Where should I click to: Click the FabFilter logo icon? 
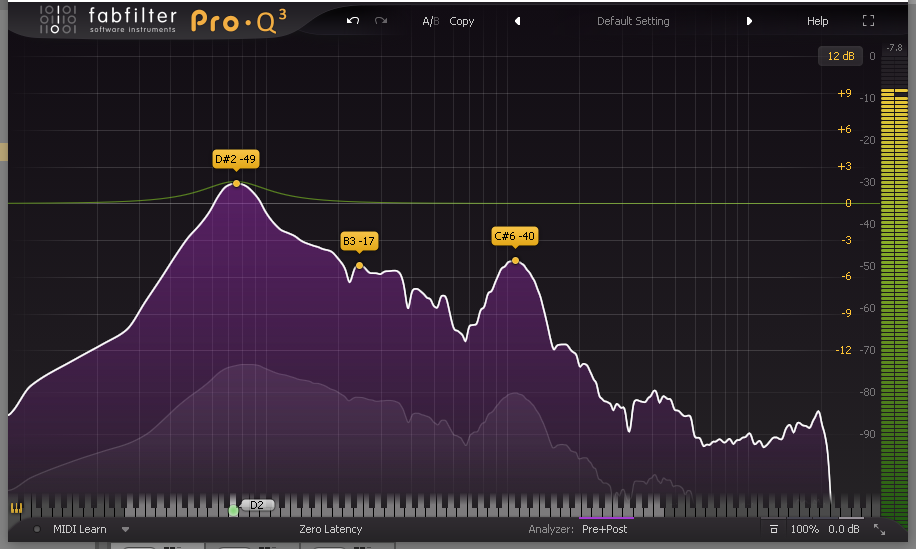[x=57, y=19]
